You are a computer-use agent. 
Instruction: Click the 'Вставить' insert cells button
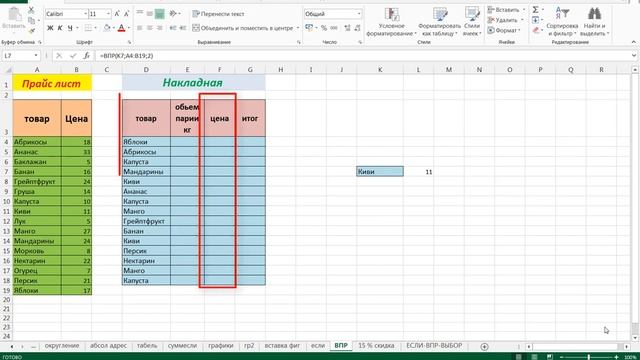pos(506,9)
